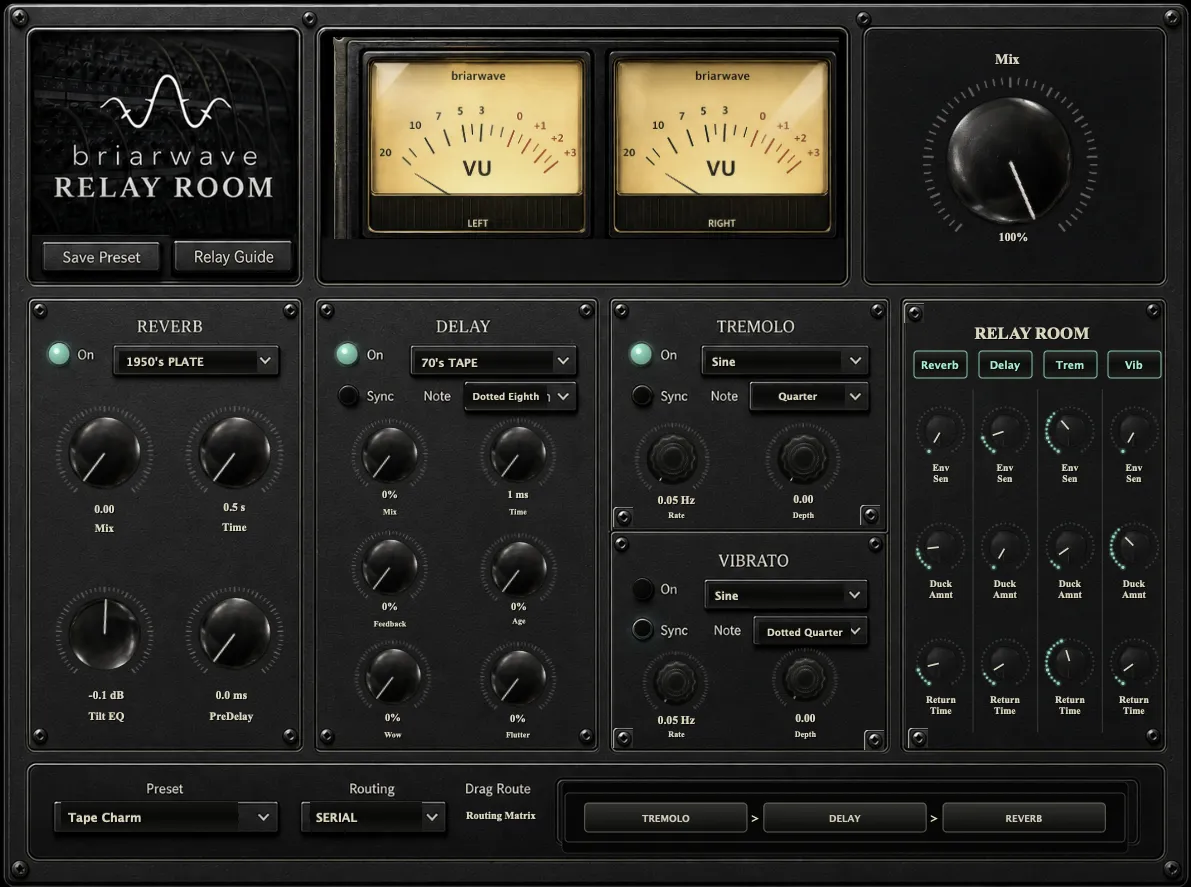The image size is (1191, 887).
Task: Click the Drag Route label
Action: point(498,788)
